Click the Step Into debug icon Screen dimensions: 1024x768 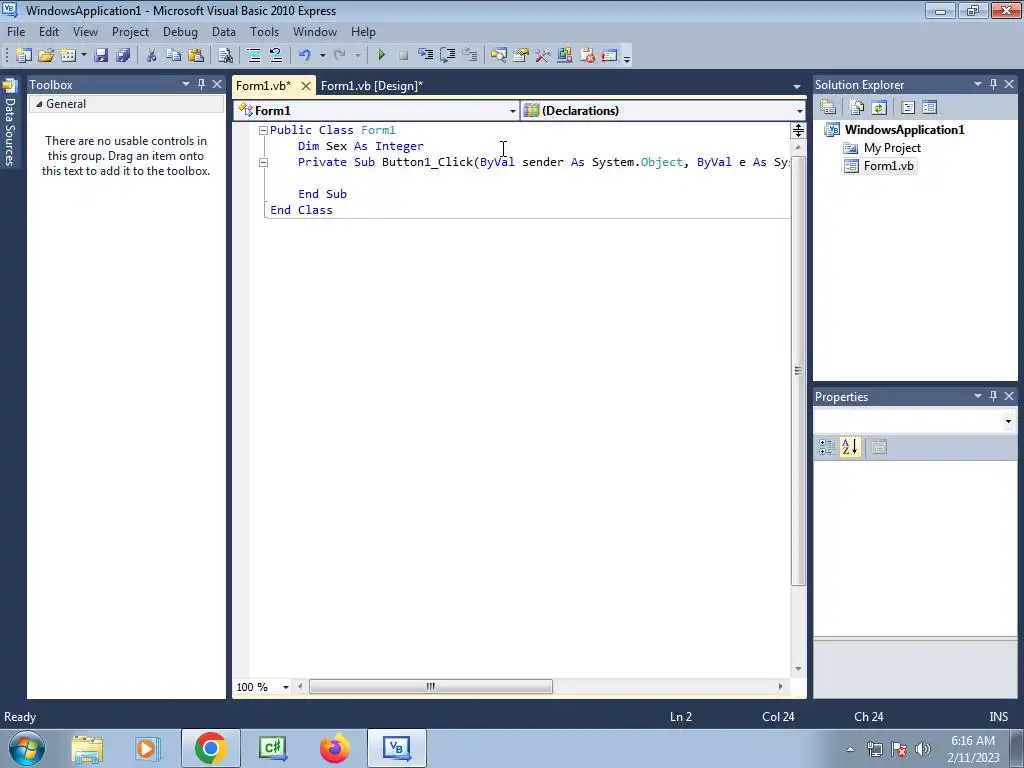(425, 56)
